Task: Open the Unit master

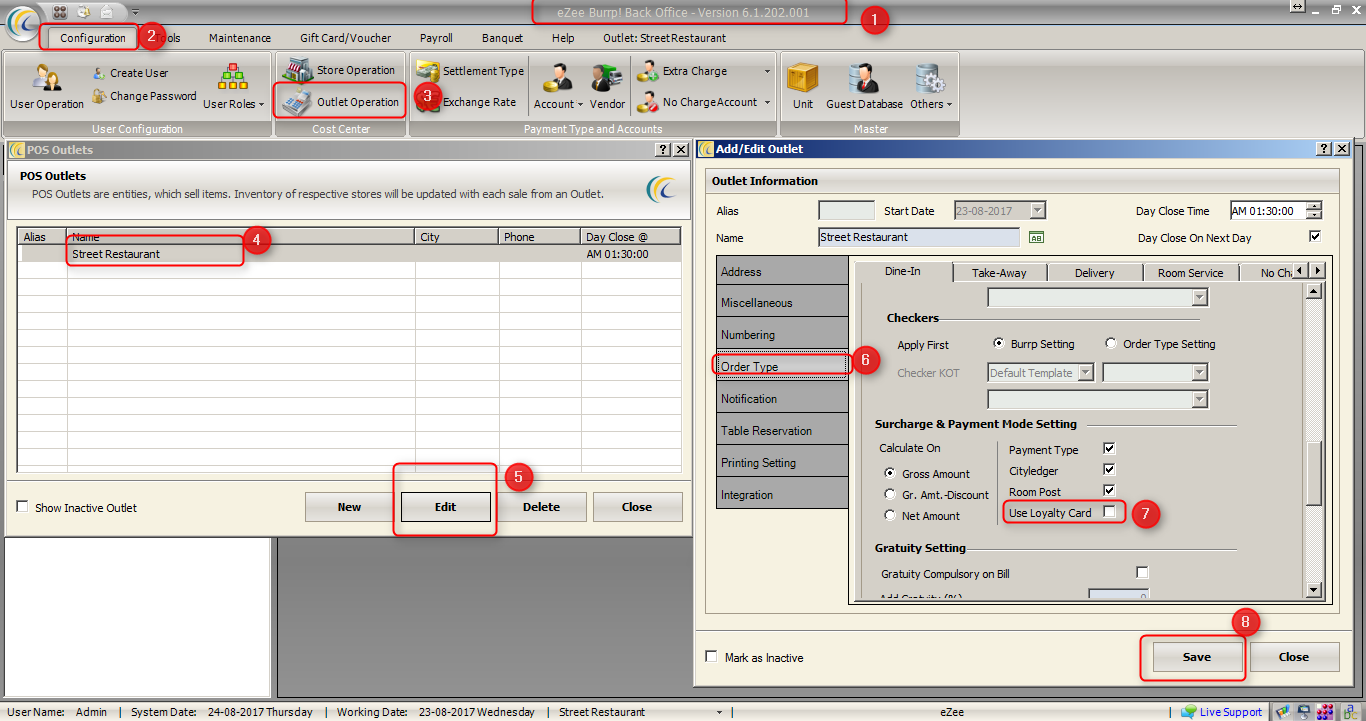Action: click(x=803, y=86)
